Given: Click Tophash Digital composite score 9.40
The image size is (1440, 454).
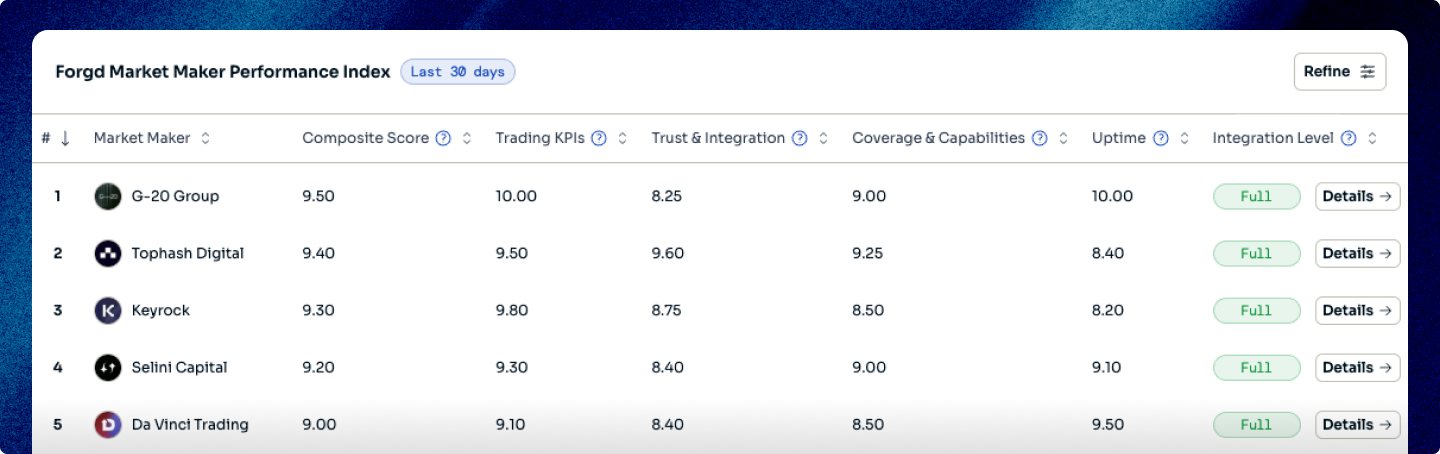Looking at the screenshot, I should (x=318, y=254).
